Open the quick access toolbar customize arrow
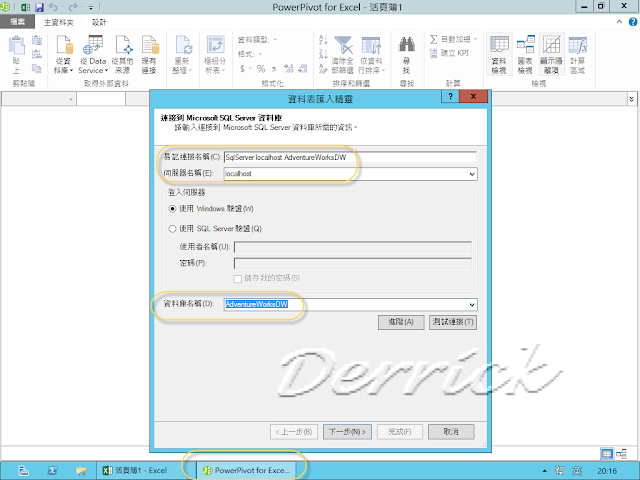The height and width of the screenshot is (480, 640). click(91, 7)
